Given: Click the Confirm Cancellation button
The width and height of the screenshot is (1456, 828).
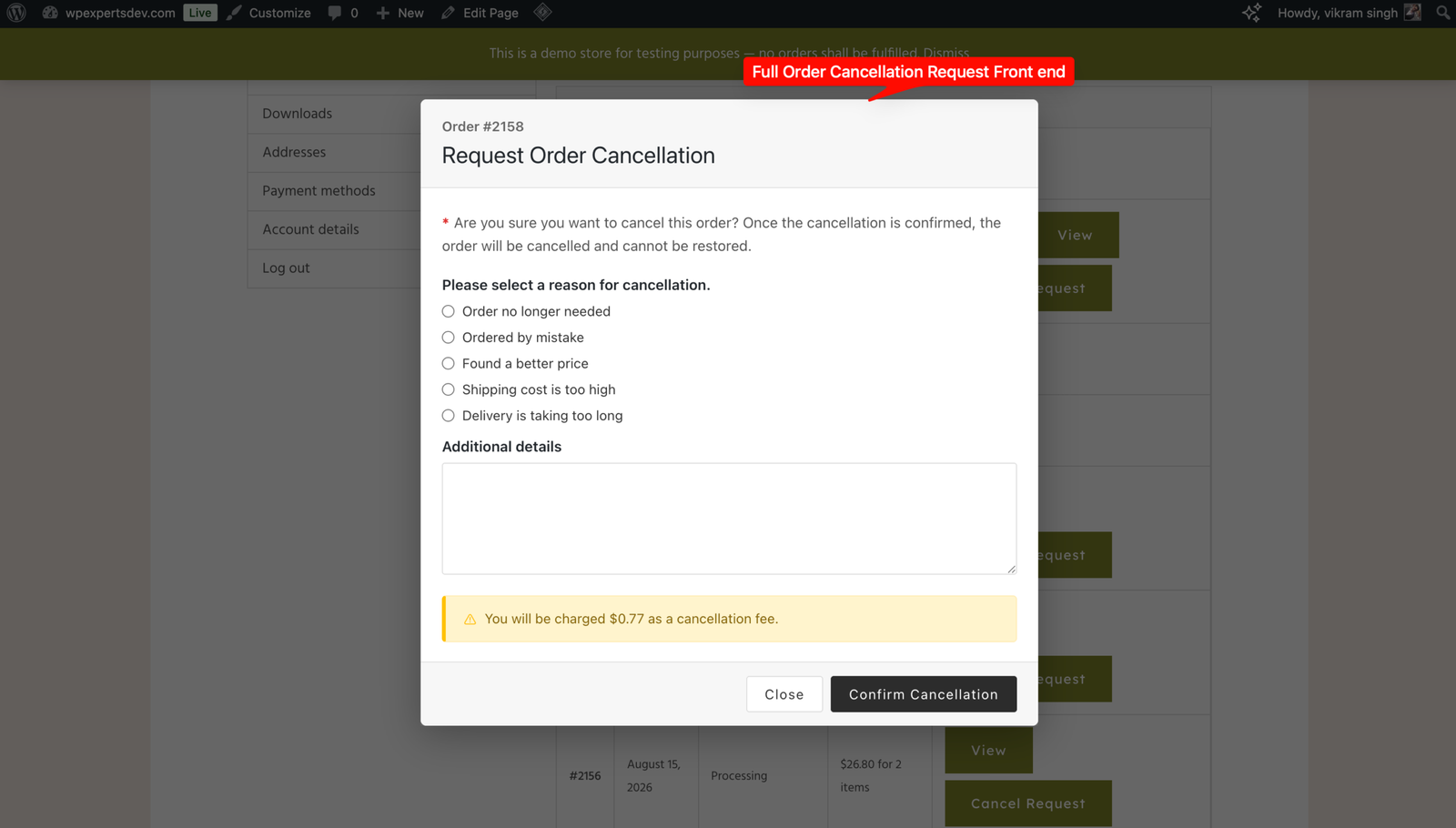Looking at the screenshot, I should pos(924,694).
